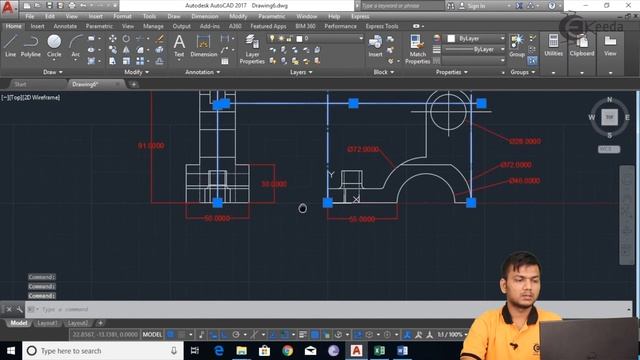This screenshot has width=640, height=360.
Task: Toggle the layer on/off lightbulb icon
Action: pyautogui.click(x=272, y=38)
